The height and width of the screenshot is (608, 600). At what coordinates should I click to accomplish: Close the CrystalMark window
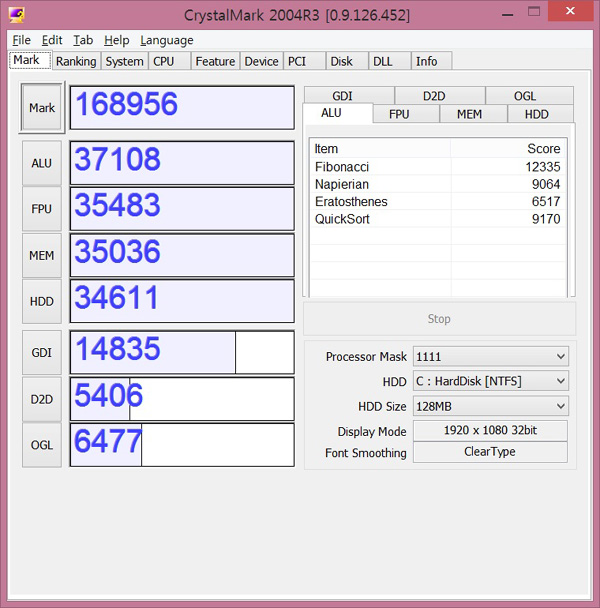point(570,11)
